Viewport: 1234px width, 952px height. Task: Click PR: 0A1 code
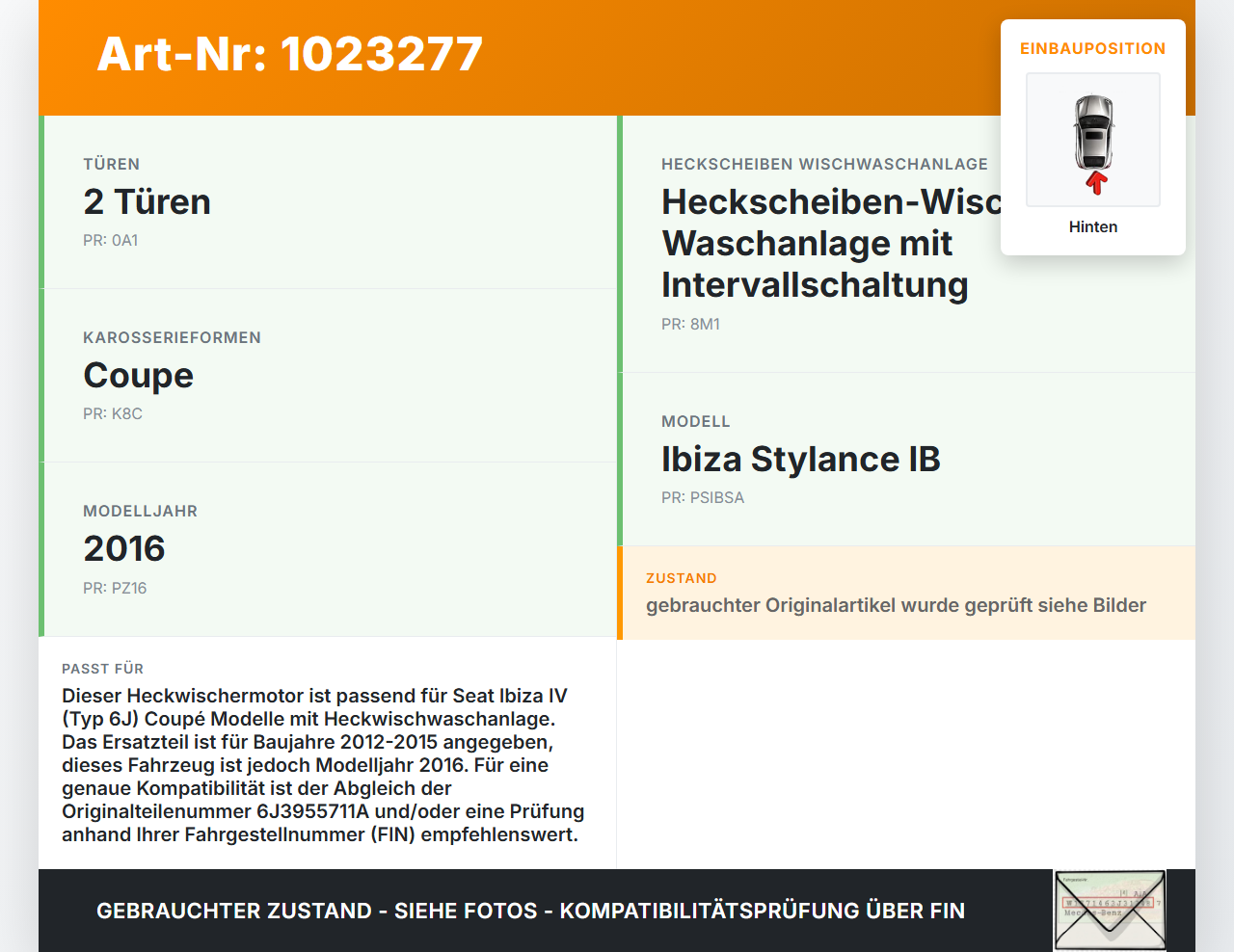111,240
